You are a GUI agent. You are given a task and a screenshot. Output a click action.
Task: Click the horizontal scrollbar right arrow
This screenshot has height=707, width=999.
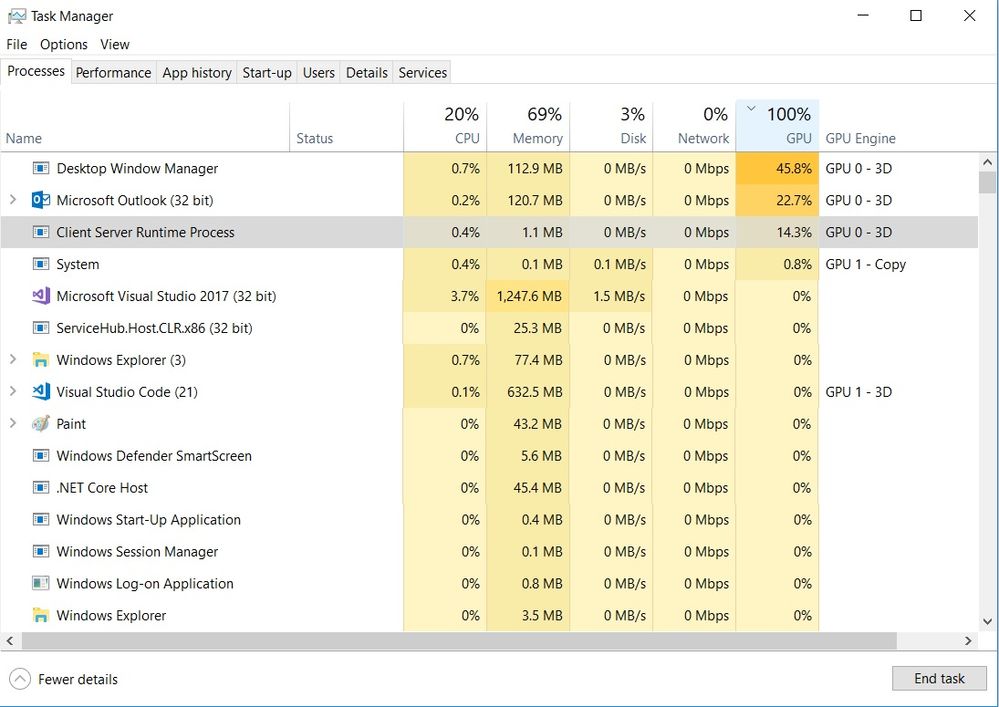(x=968, y=641)
